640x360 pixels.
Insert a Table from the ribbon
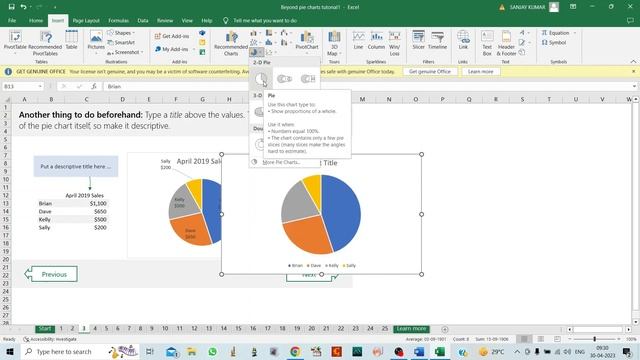point(71,40)
